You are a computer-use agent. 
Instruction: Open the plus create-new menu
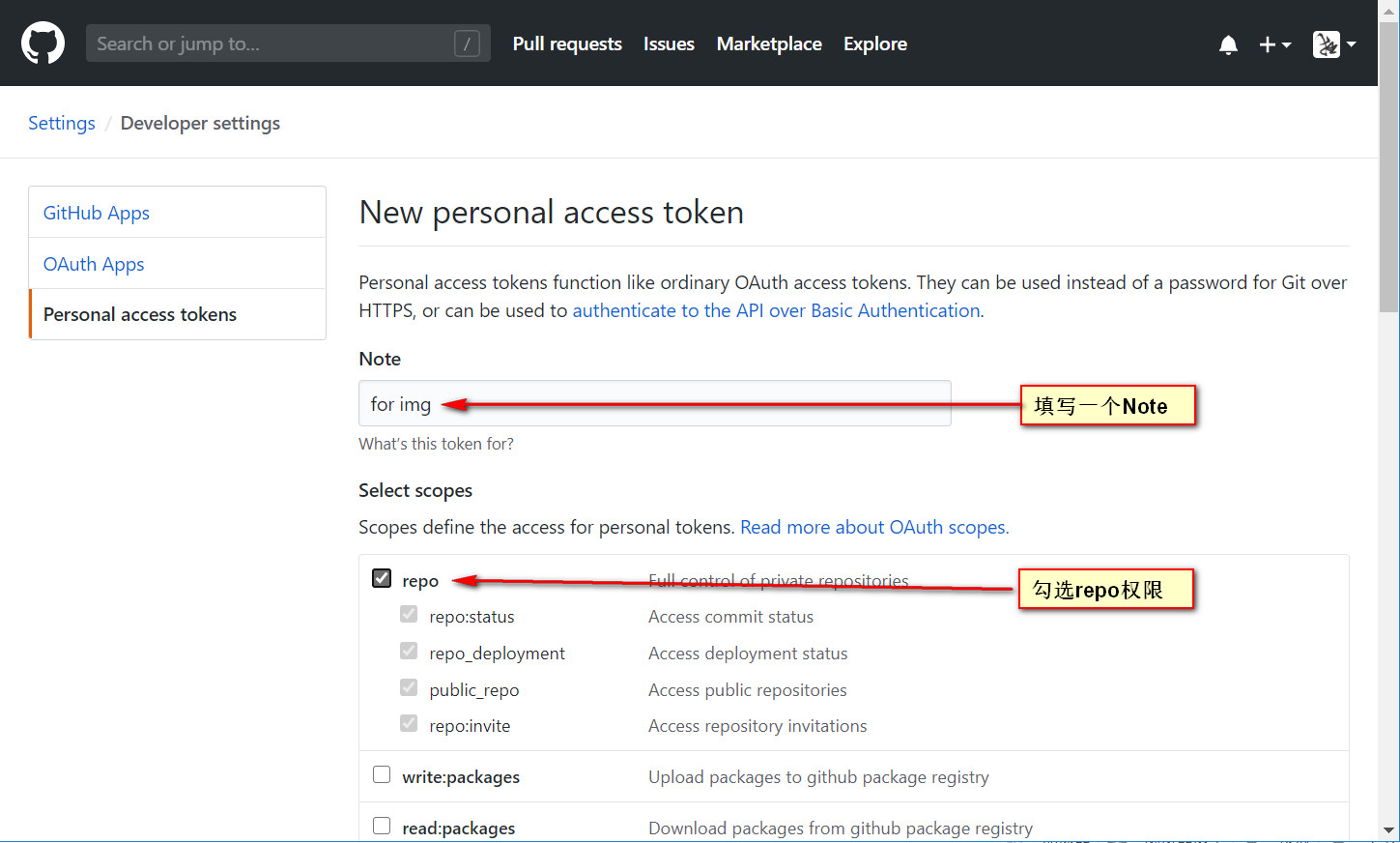(x=1274, y=44)
